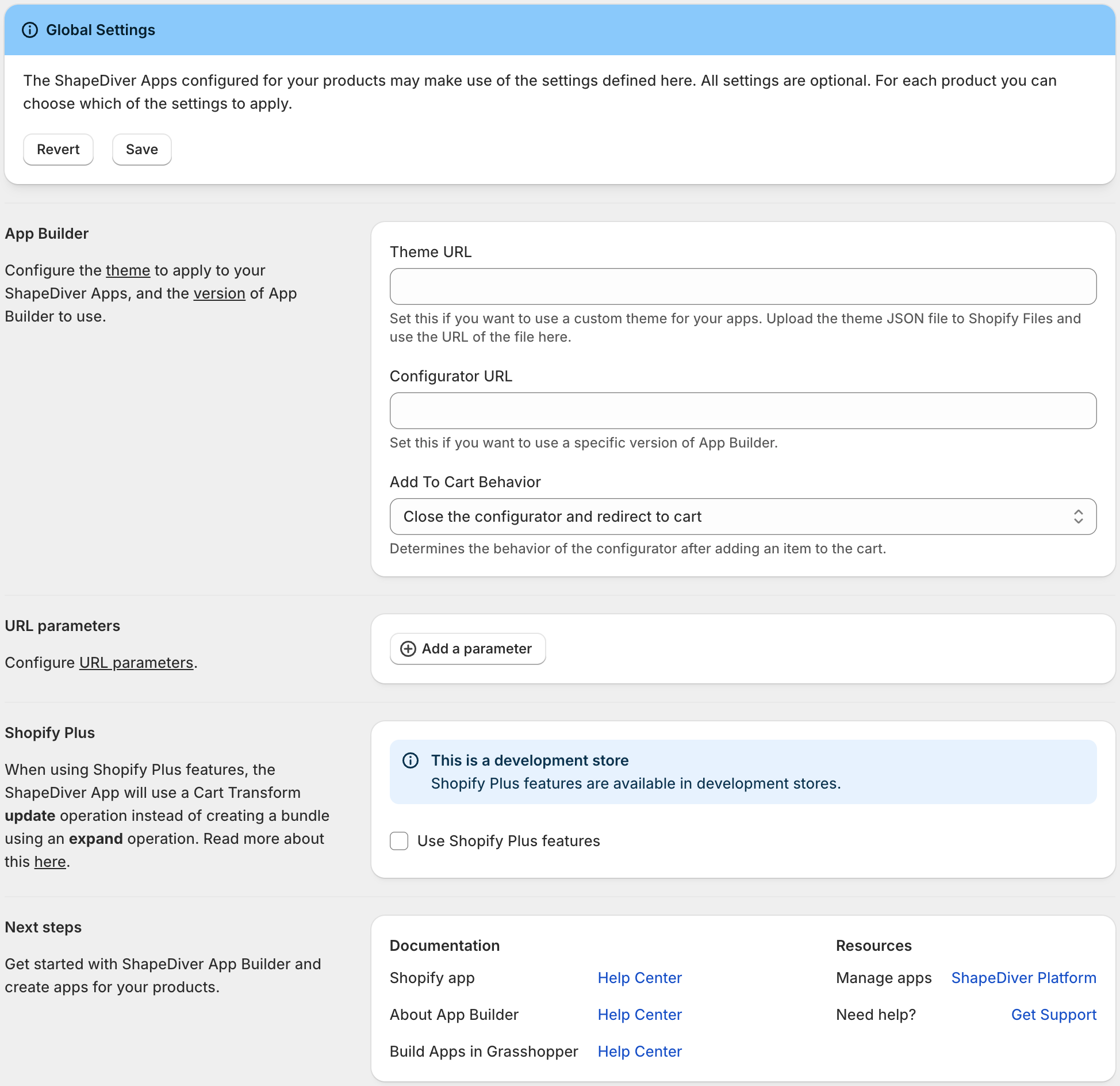The image size is (1120, 1086).
Task: Click the Global Settings banner title
Action: coord(101,30)
